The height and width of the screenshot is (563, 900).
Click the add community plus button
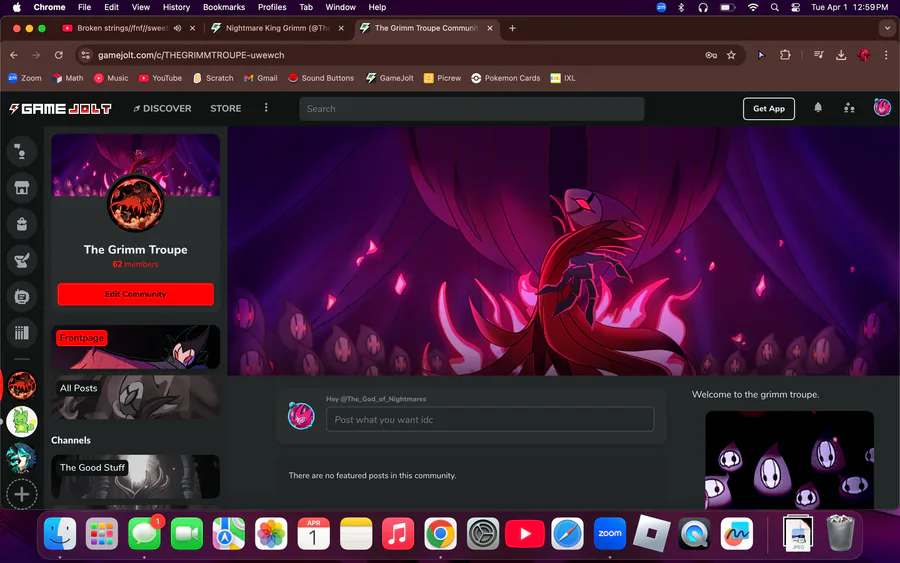point(22,494)
